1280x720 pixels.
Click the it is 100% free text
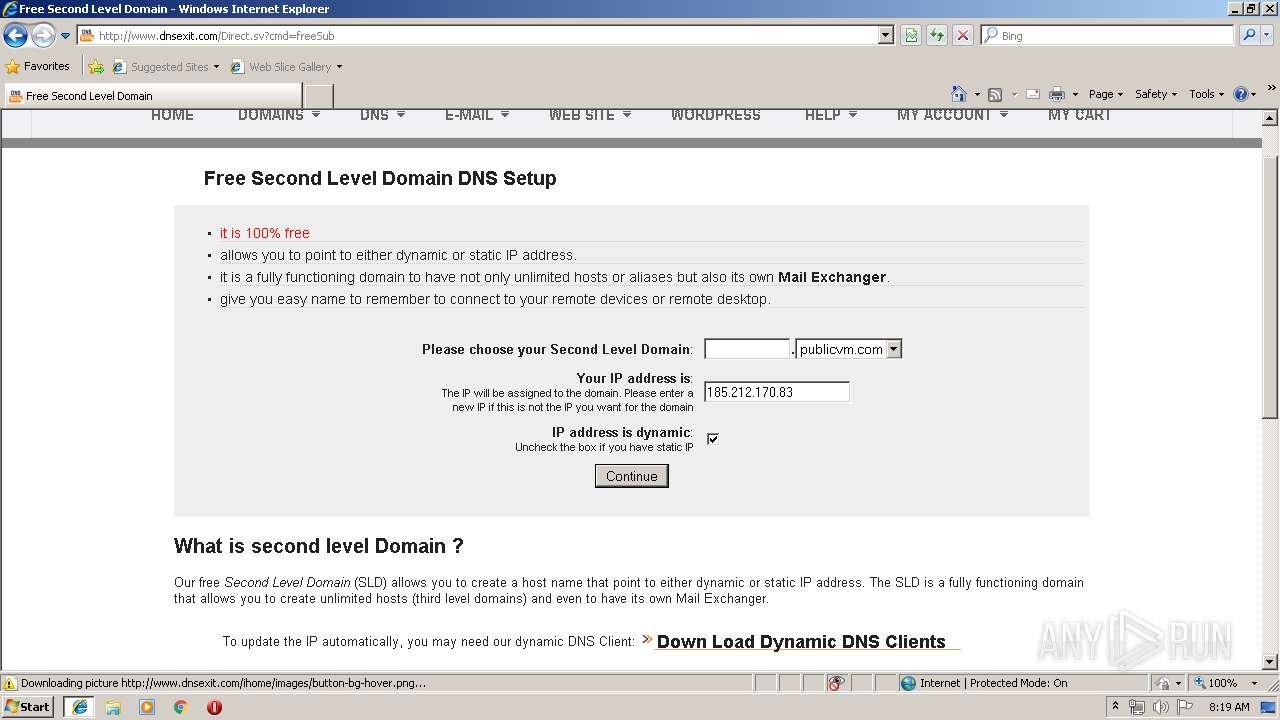(x=265, y=233)
